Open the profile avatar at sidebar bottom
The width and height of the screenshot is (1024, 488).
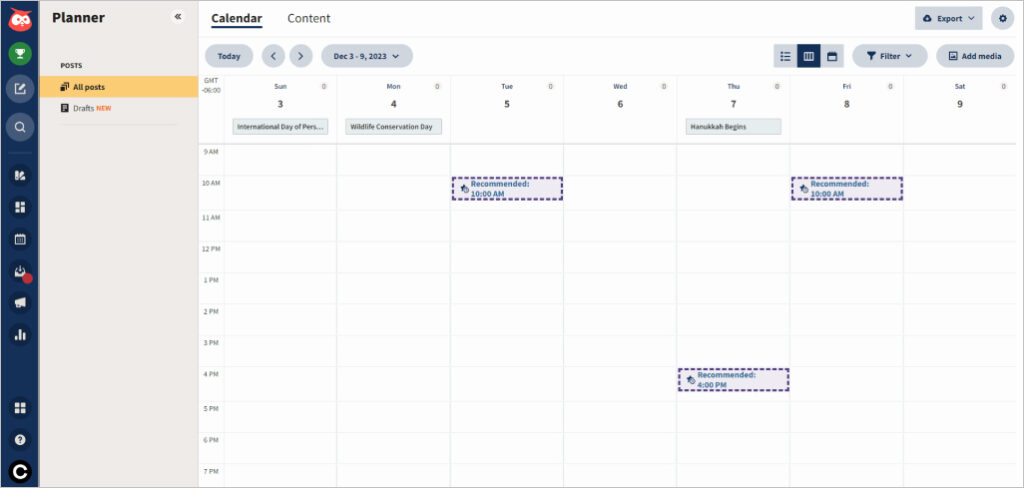pyautogui.click(x=20, y=472)
